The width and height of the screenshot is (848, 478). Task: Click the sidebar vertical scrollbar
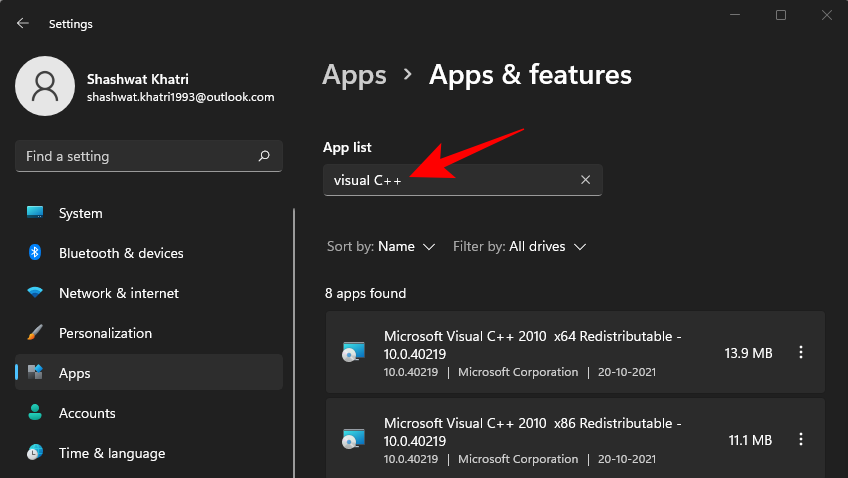(x=294, y=340)
